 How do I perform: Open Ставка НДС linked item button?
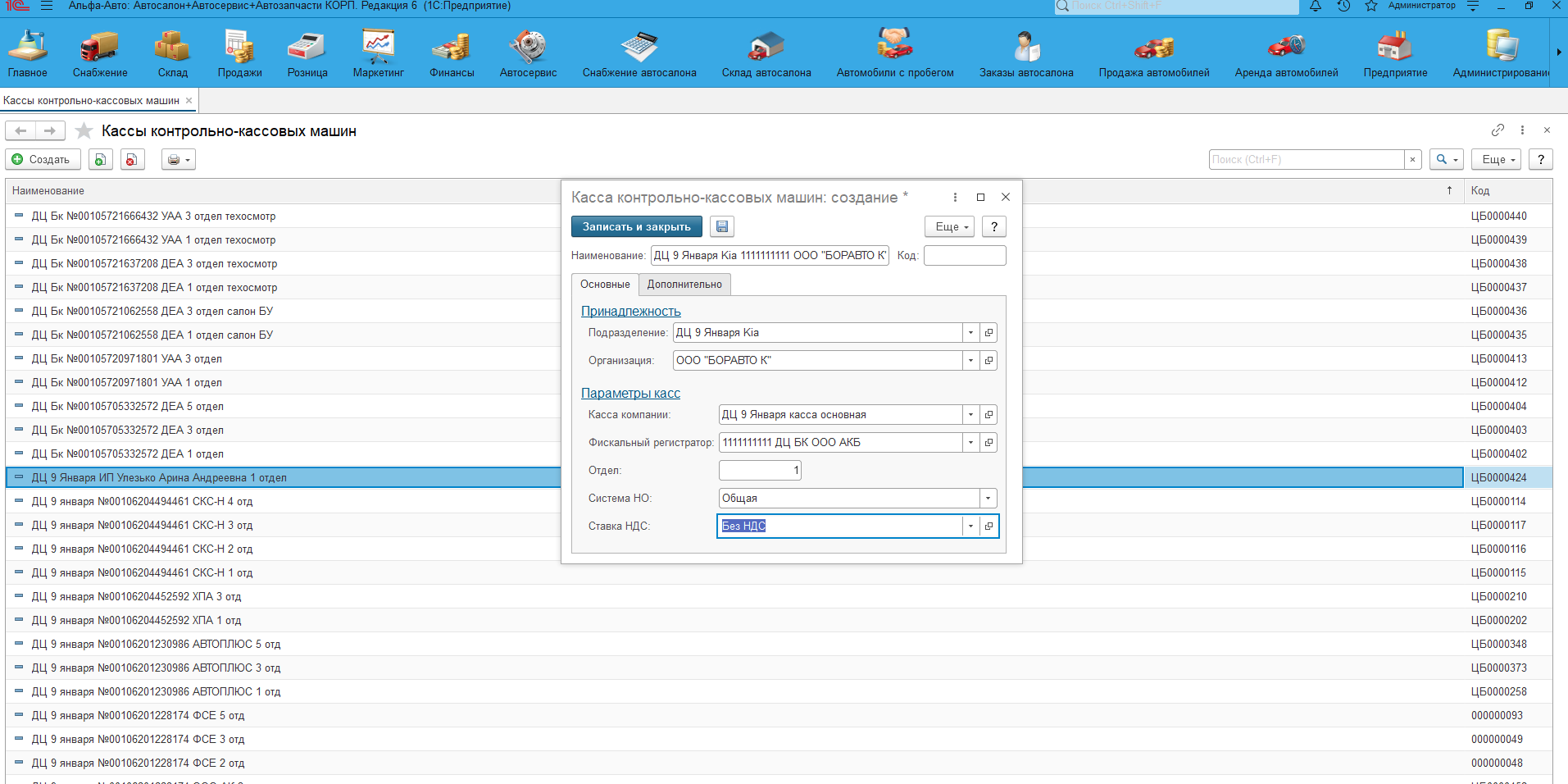[989, 526]
